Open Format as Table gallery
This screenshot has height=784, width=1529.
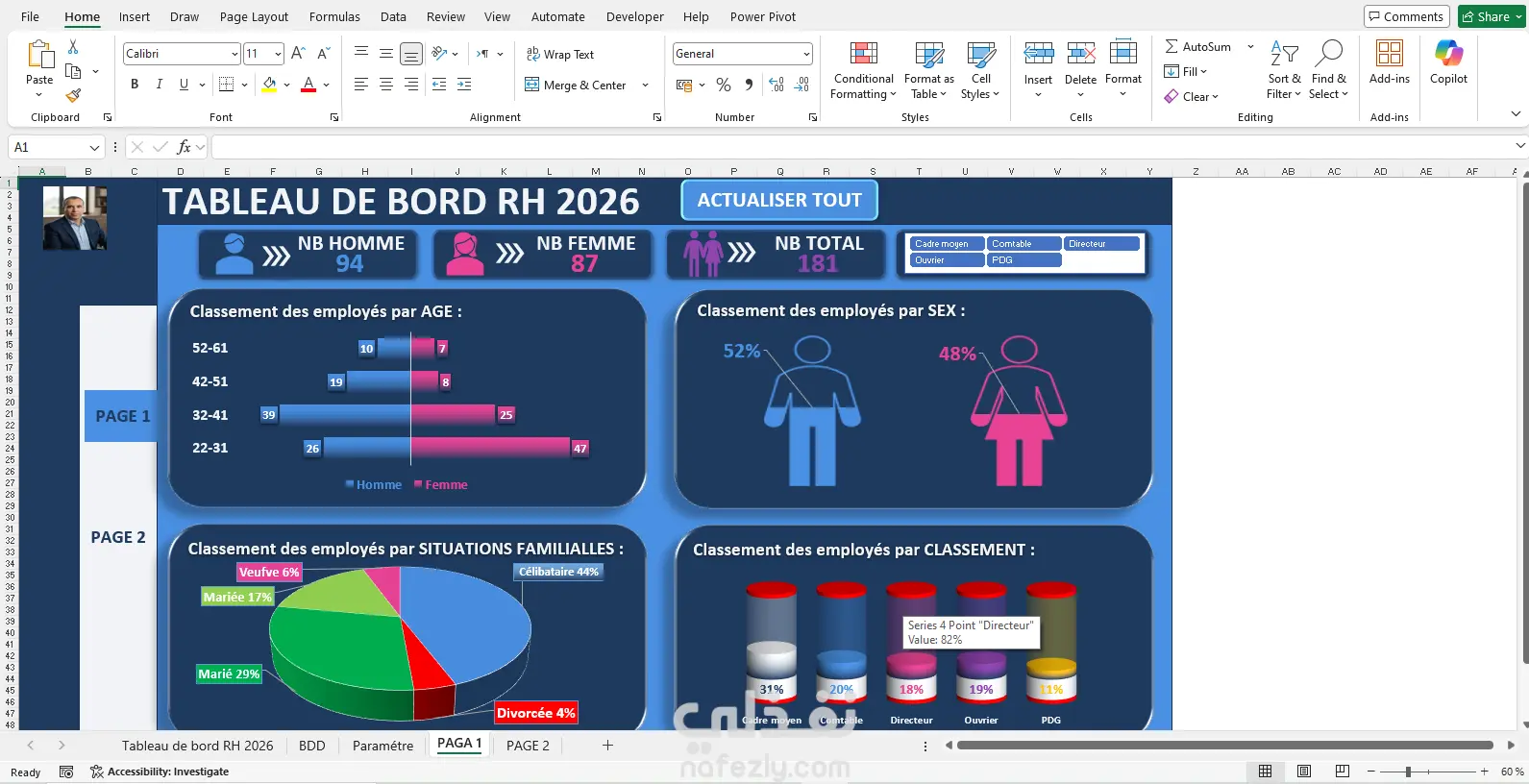pos(928,71)
